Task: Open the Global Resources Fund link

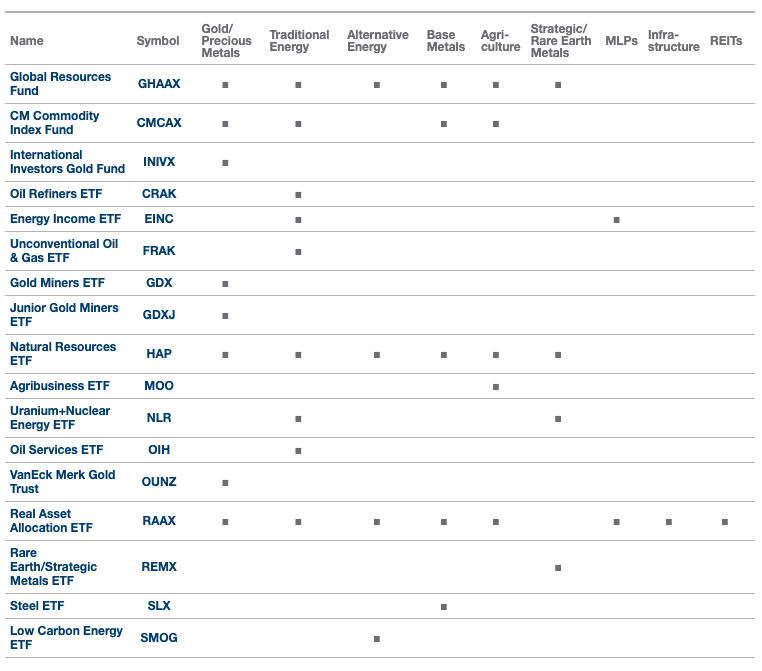Action: coord(60,84)
